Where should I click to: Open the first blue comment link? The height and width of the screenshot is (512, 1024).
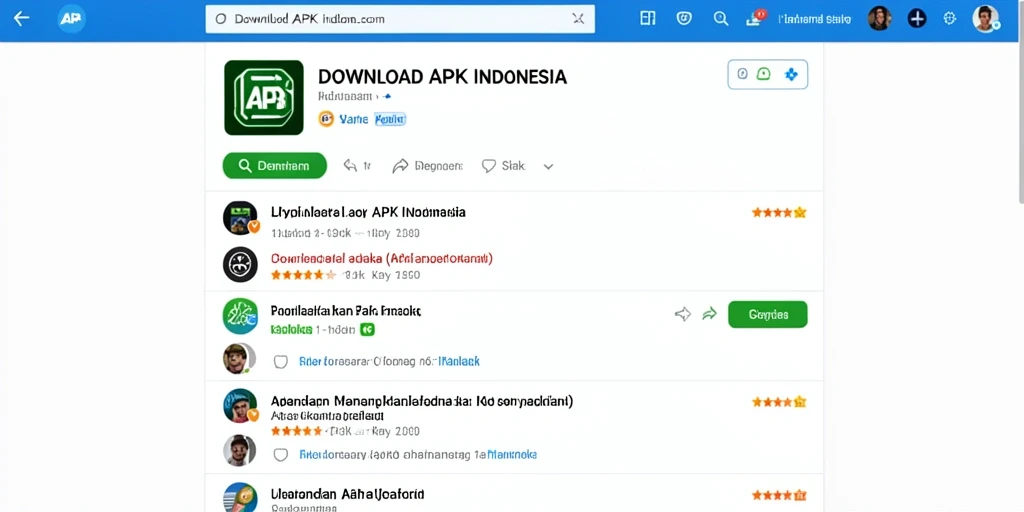tap(389, 360)
